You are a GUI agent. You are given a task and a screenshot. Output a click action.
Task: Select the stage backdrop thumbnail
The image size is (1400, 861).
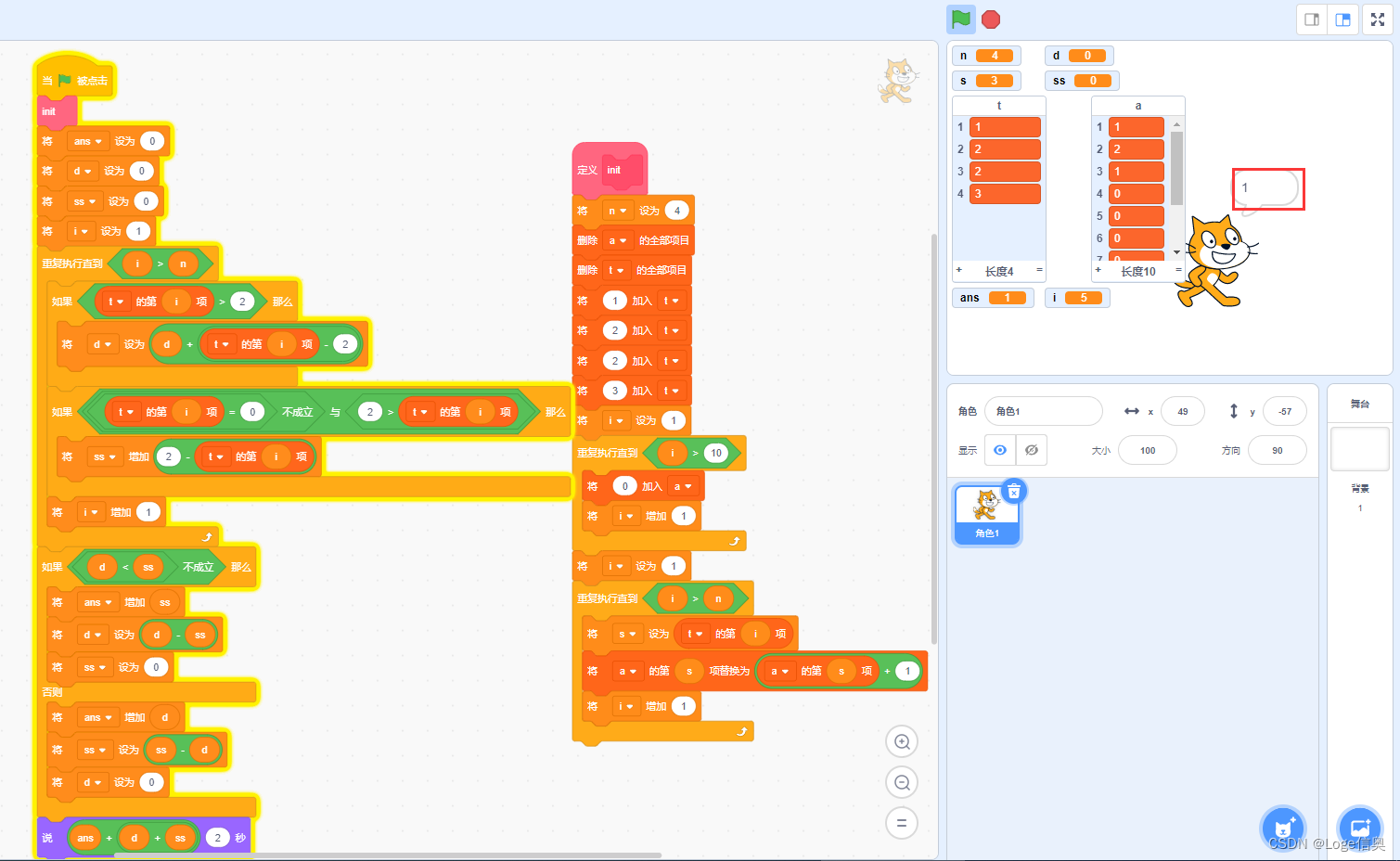[x=1360, y=449]
